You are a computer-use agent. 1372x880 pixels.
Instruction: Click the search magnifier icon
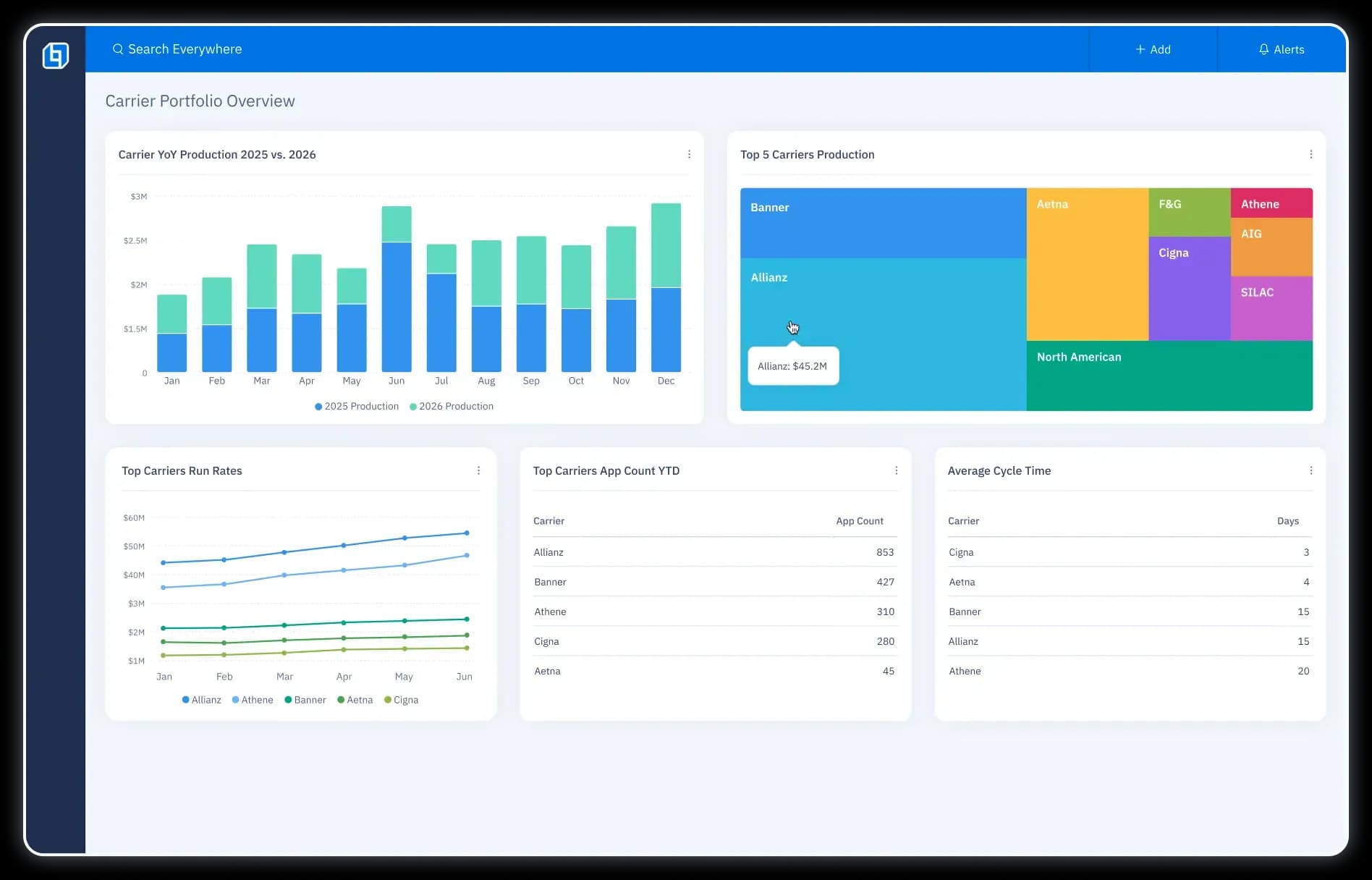(117, 49)
